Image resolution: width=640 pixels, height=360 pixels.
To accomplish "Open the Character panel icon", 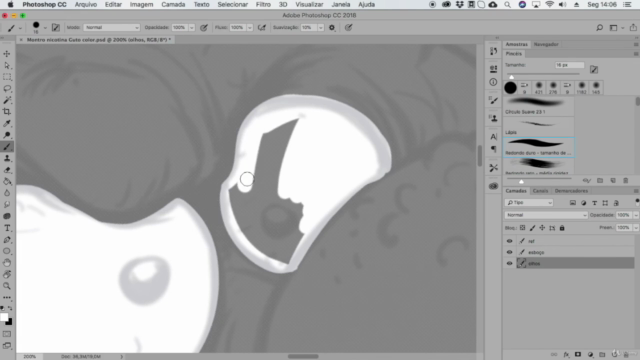I will click(493, 137).
